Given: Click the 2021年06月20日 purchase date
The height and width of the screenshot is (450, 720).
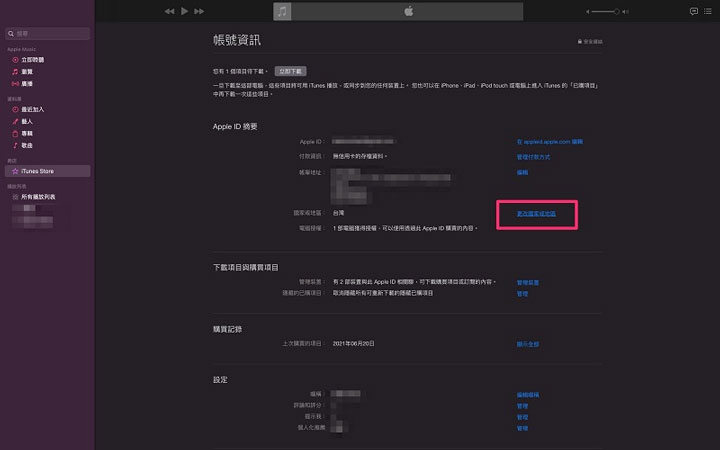Looking at the screenshot, I should (353, 343).
